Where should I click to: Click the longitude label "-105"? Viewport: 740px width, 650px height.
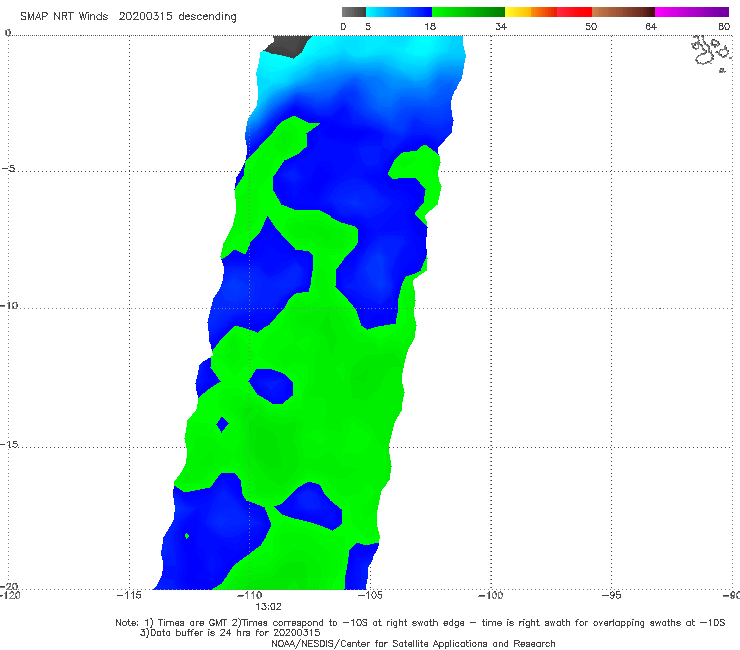[370, 595]
